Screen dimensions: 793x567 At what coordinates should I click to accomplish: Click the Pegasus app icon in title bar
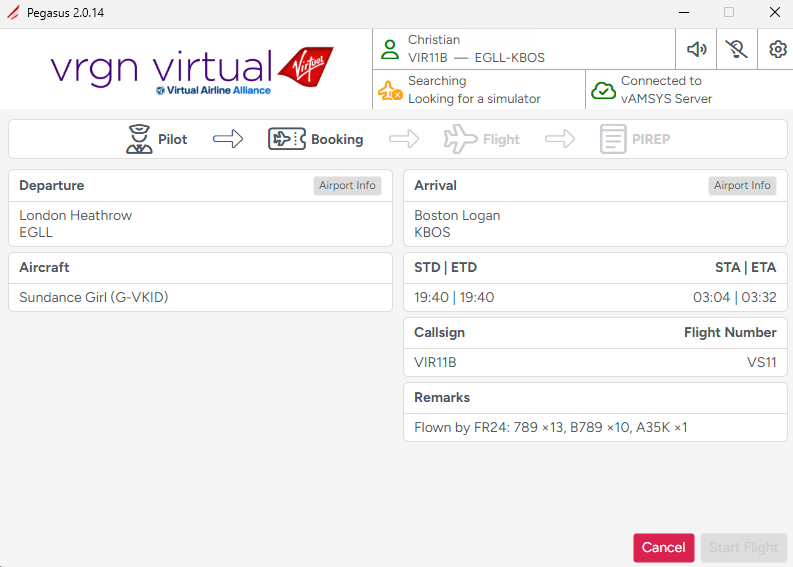(13, 13)
